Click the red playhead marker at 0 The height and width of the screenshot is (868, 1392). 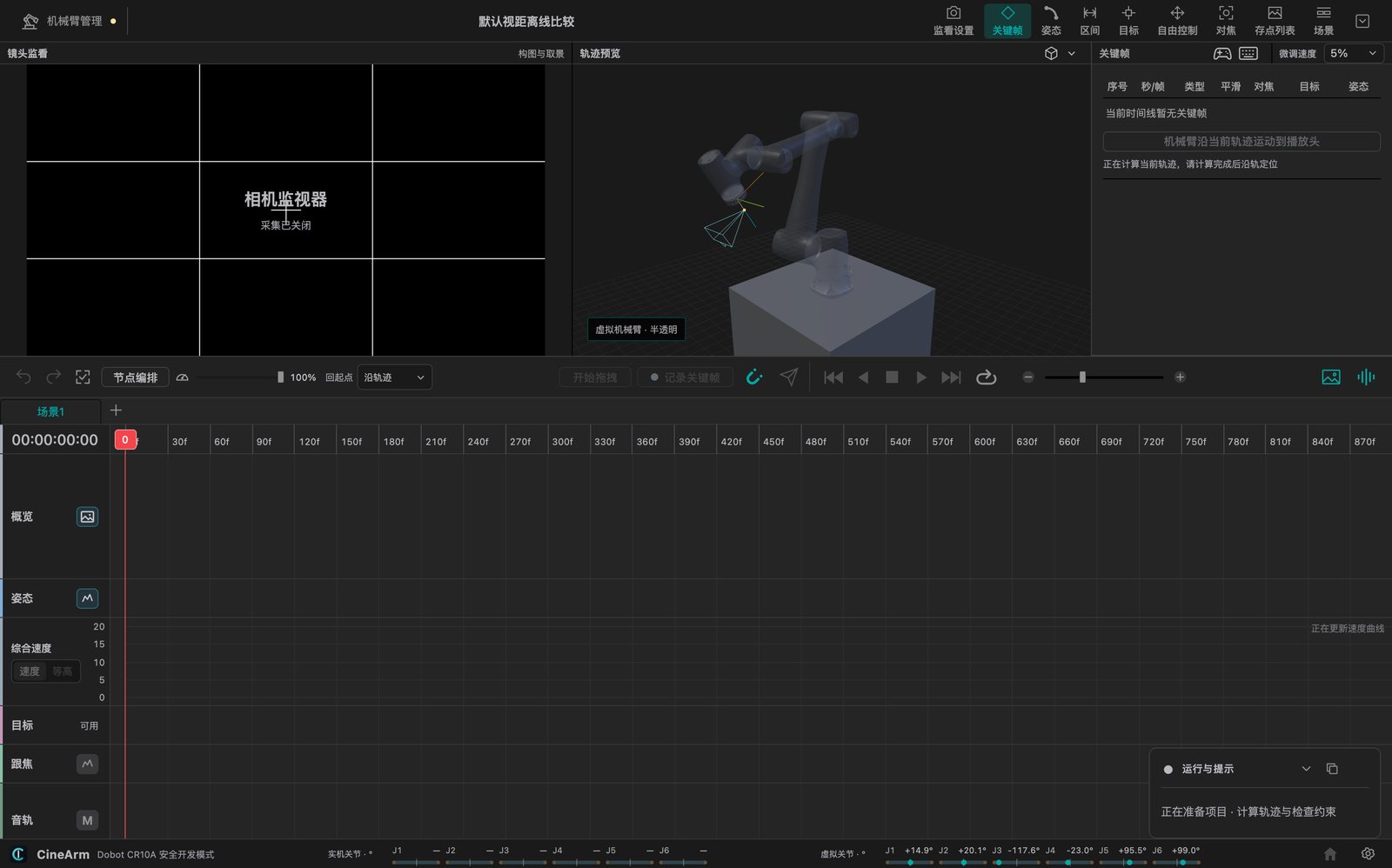click(125, 440)
